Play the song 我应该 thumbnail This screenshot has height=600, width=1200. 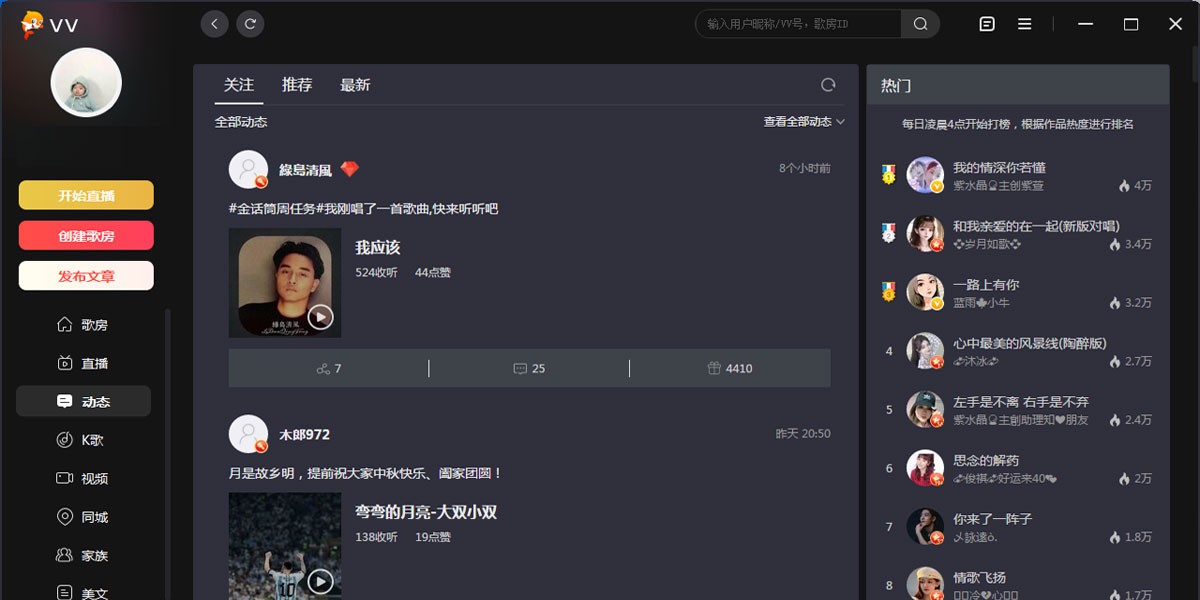pos(320,317)
